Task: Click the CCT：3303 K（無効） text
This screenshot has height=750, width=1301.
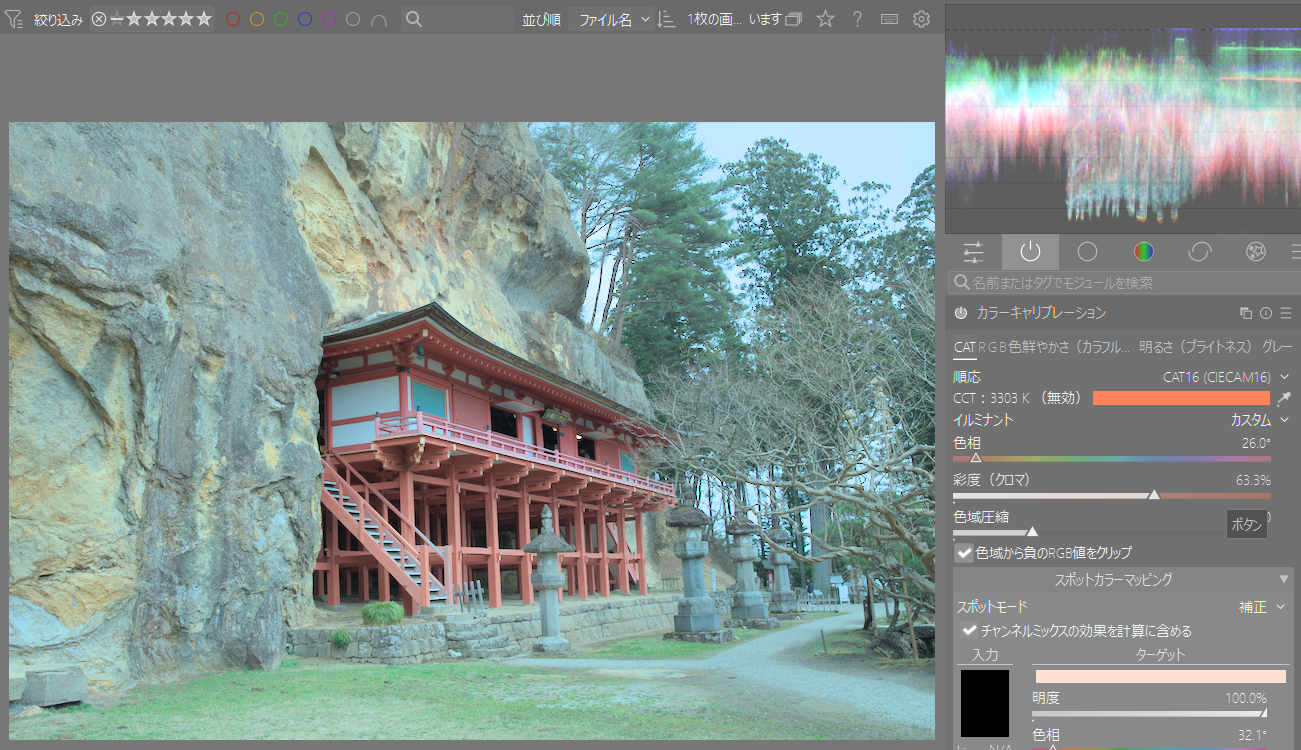Action: (1018, 398)
